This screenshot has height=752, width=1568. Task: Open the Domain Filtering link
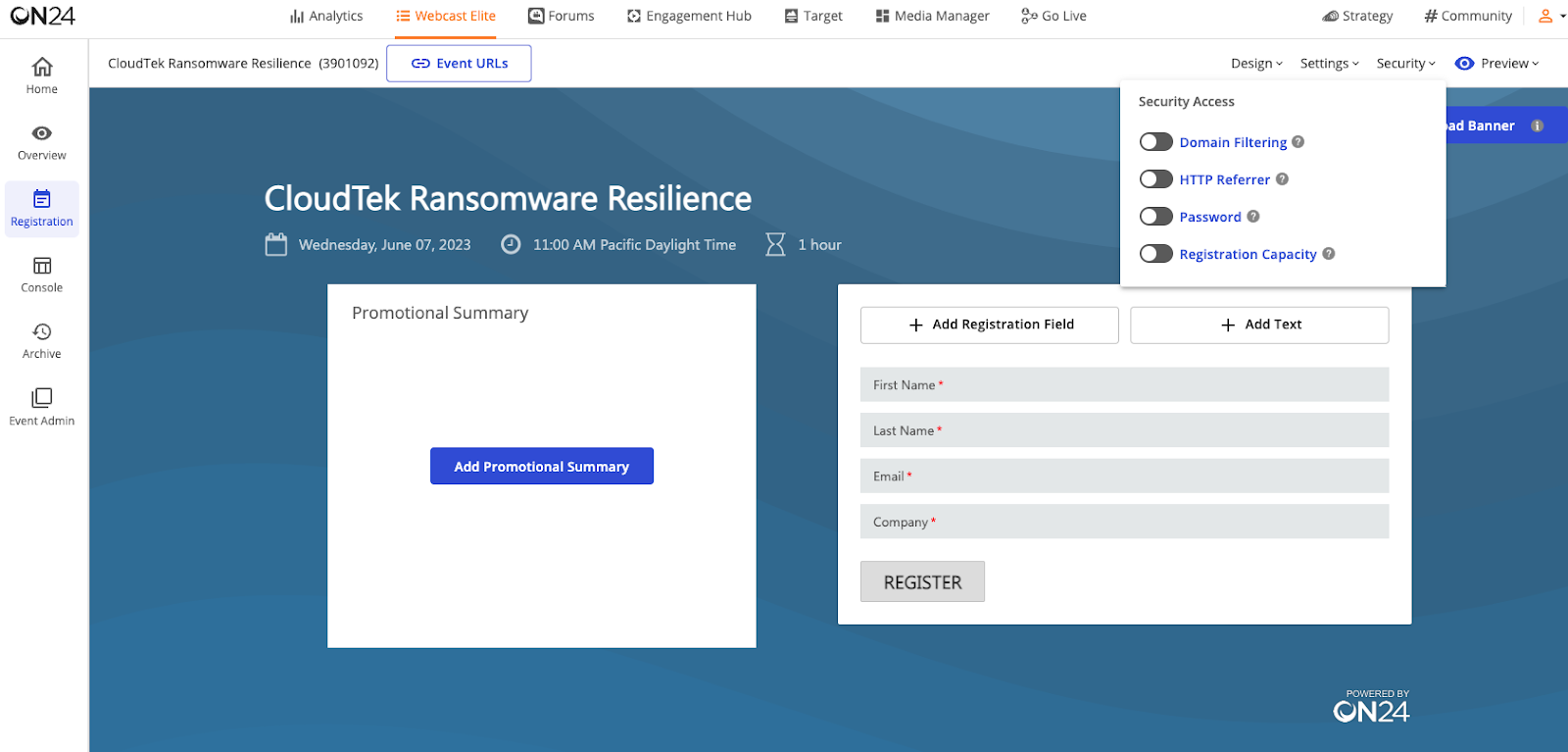[1233, 142]
